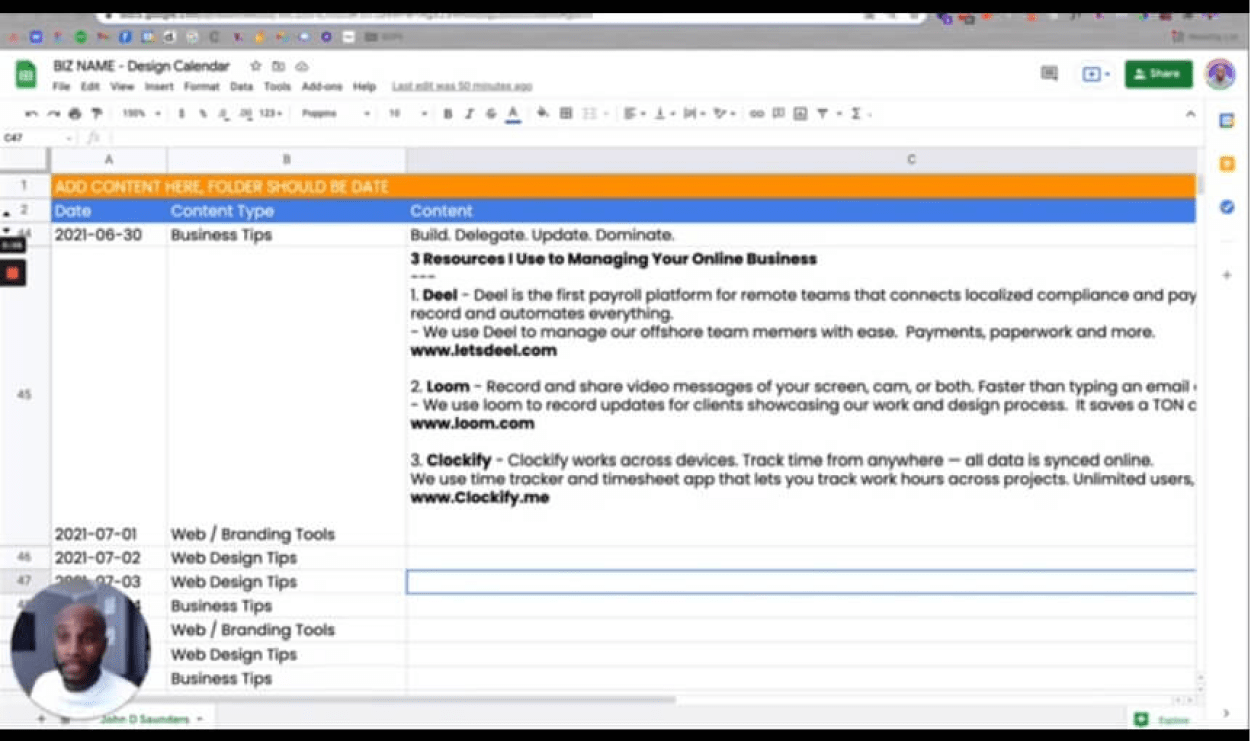This screenshot has width=1250, height=741.
Task: Check the cloud save status icon
Action: coord(301,66)
